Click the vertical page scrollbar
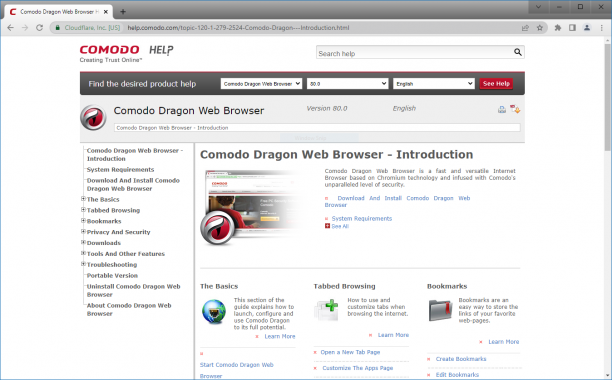 (x=608, y=98)
